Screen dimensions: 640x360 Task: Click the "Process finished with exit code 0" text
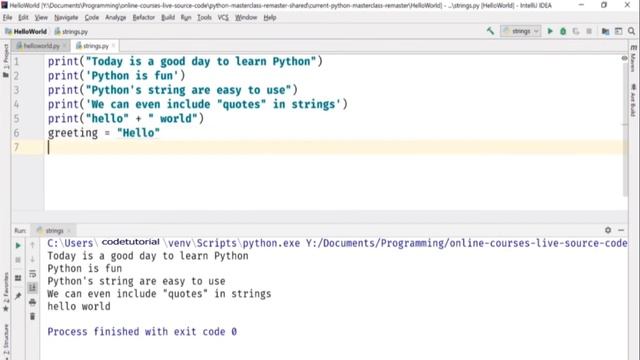click(142, 331)
